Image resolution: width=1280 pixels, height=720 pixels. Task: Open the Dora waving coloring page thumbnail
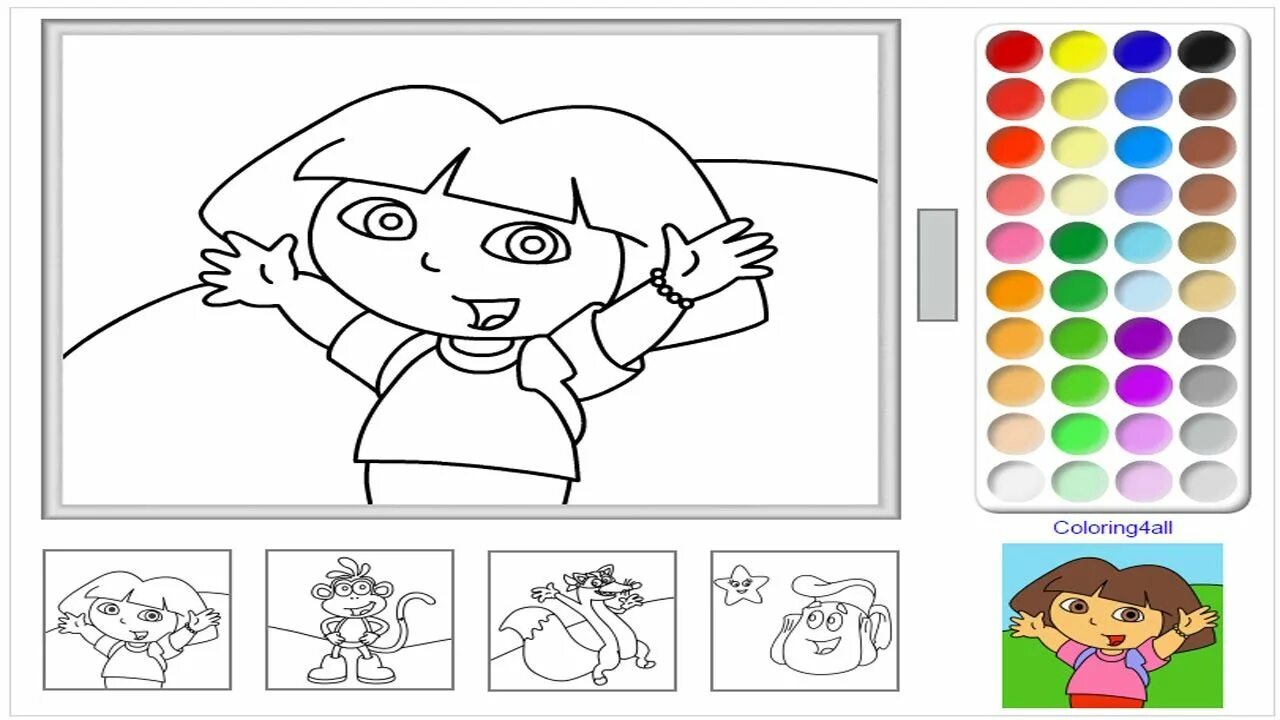pyautogui.click(x=137, y=620)
